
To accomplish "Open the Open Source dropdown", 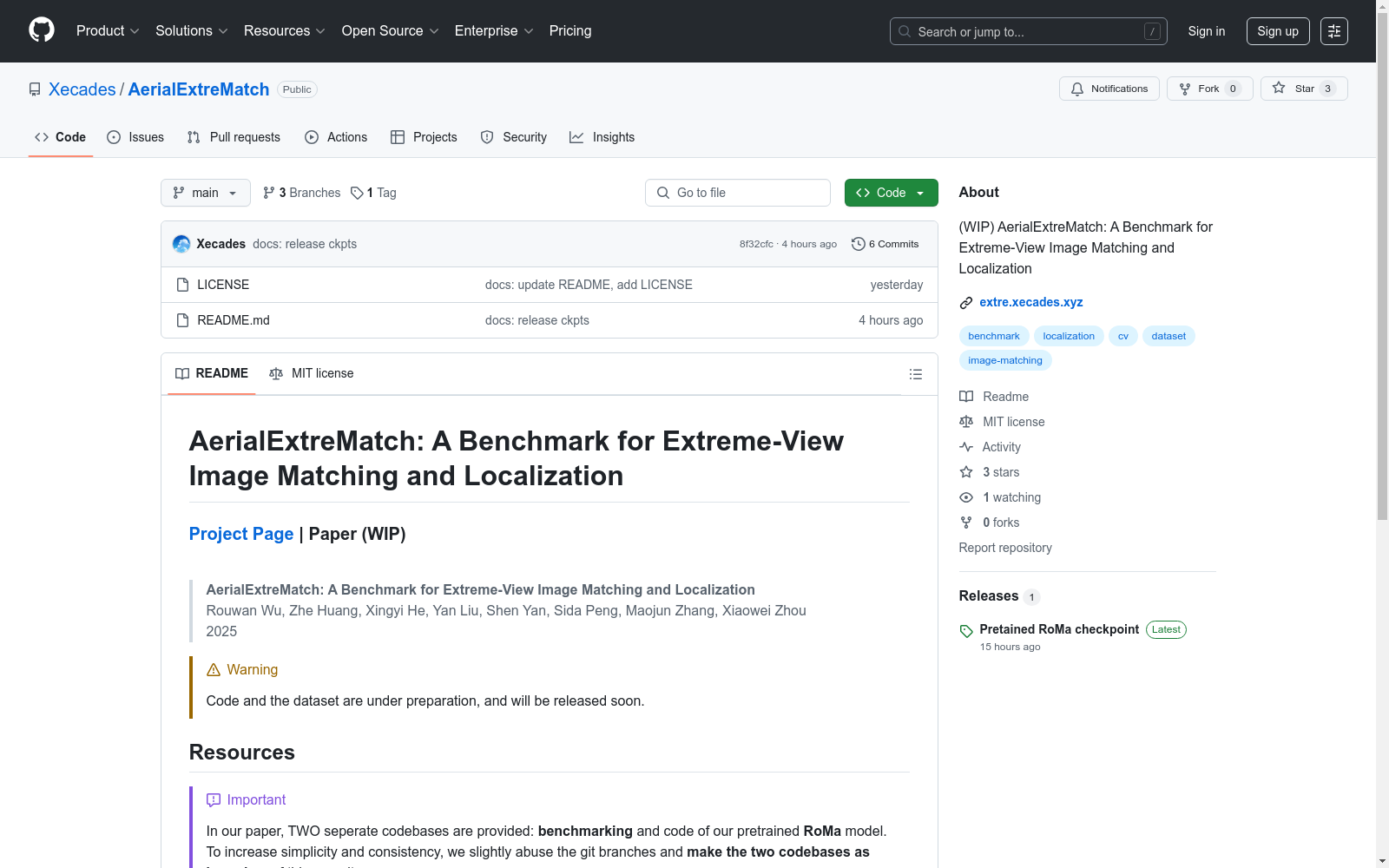I will [391, 31].
